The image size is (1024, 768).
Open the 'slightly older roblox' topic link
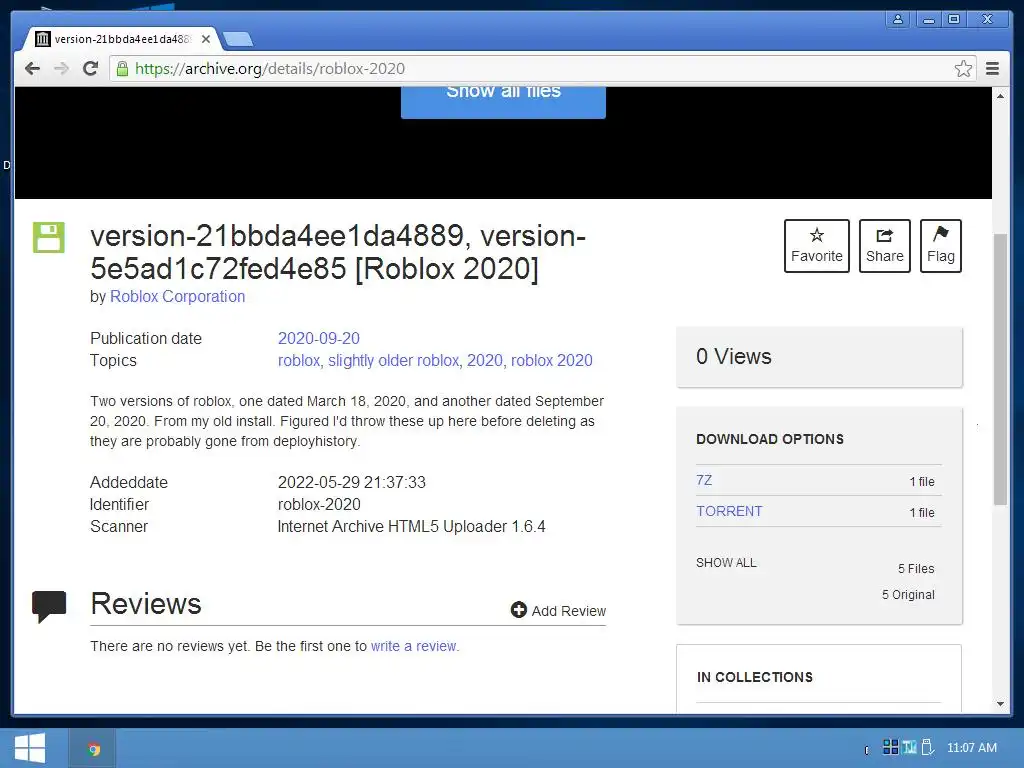point(394,360)
